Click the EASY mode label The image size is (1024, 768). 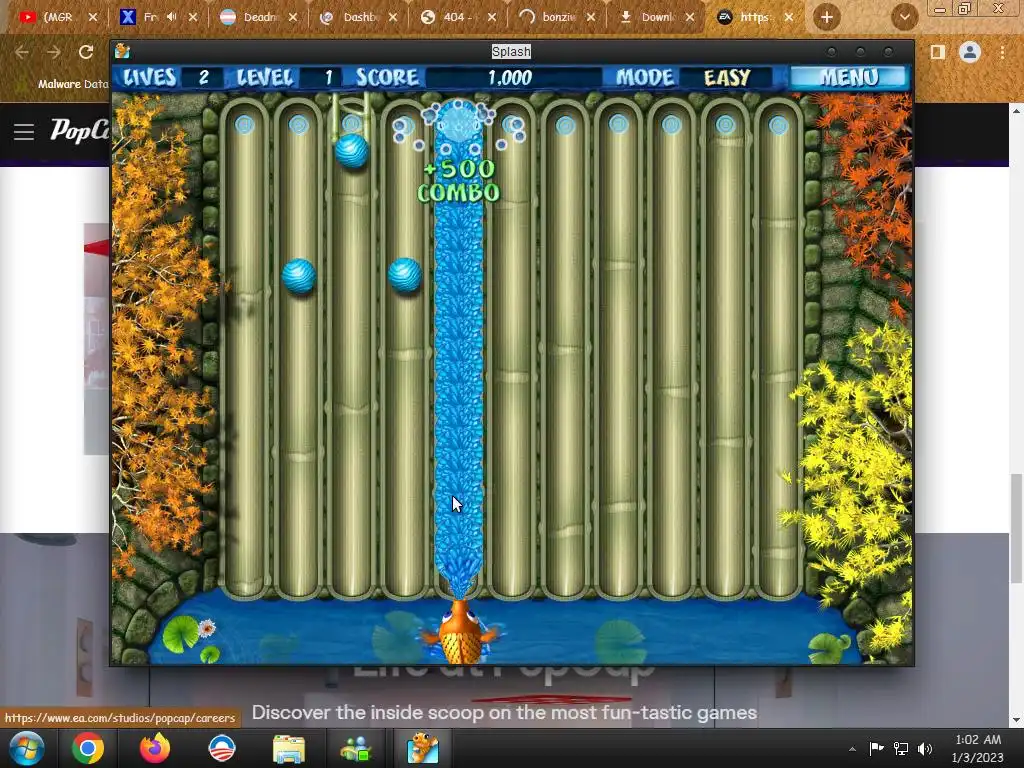tap(727, 78)
